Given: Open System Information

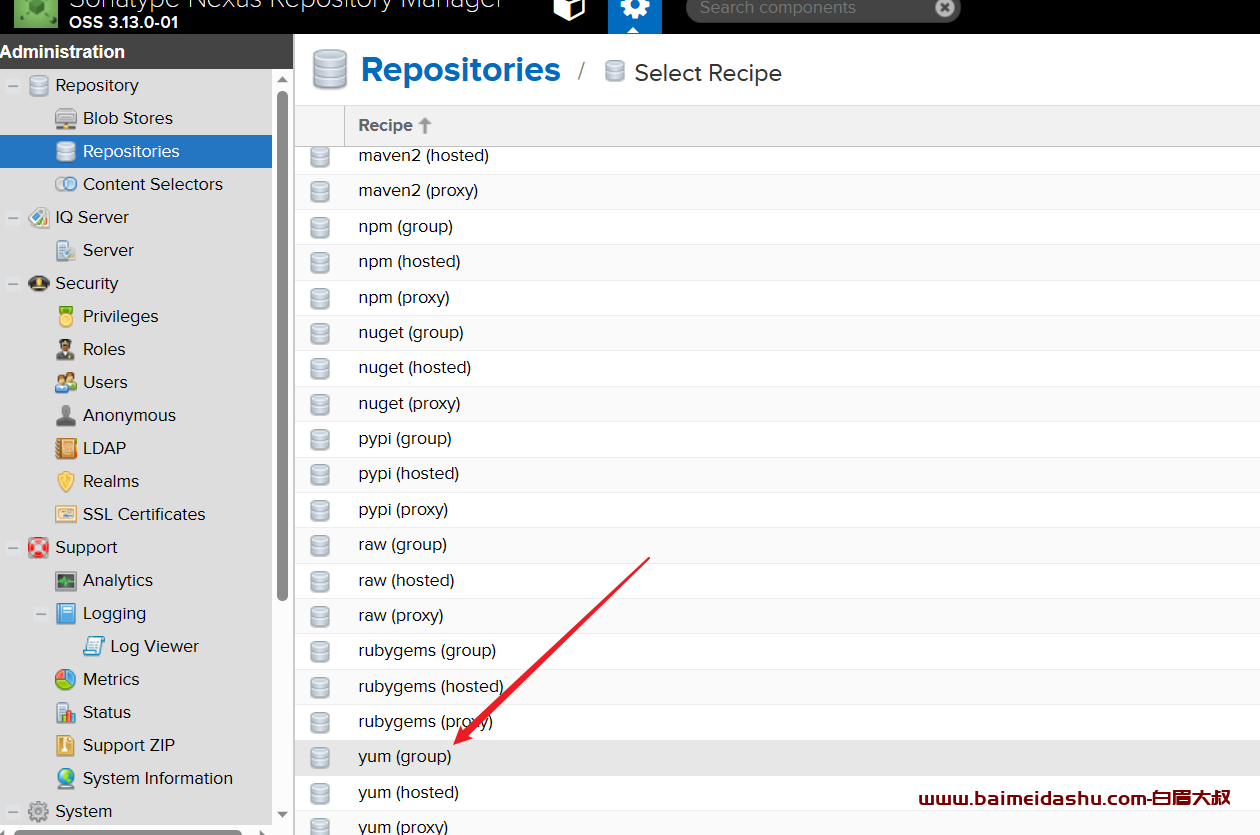Looking at the screenshot, I should [x=158, y=778].
